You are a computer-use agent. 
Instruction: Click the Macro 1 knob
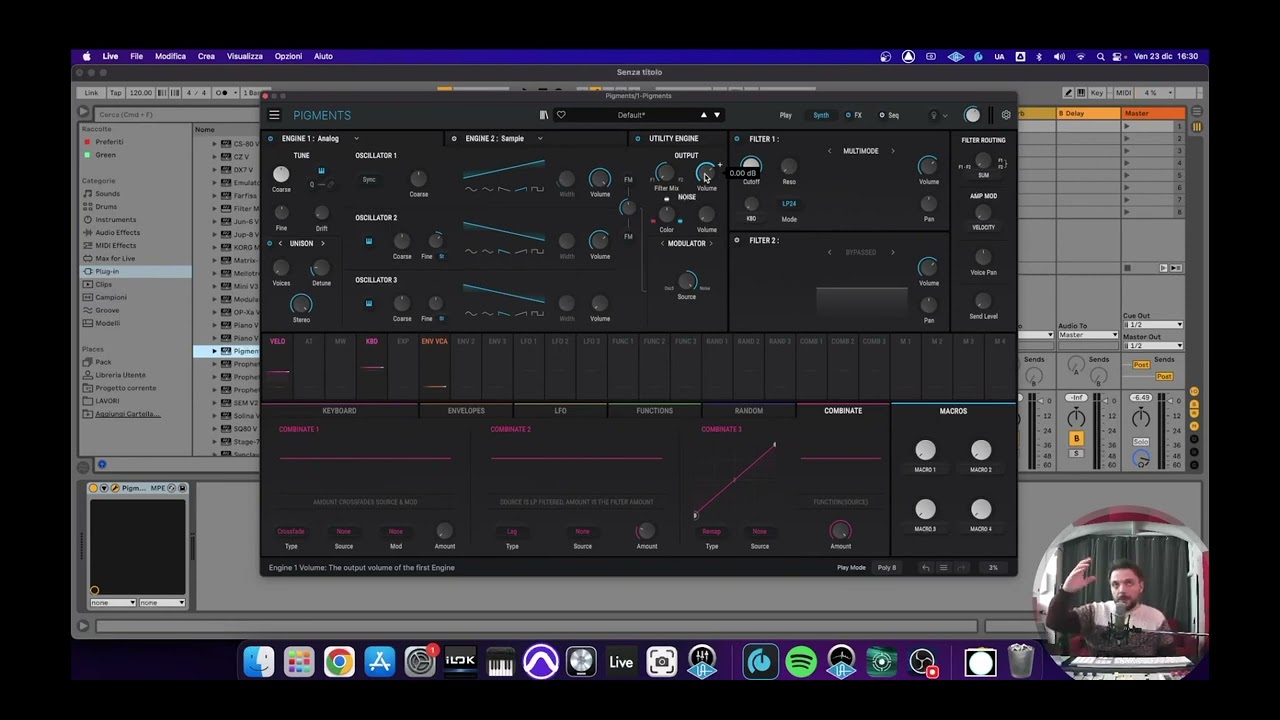pyautogui.click(x=925, y=451)
